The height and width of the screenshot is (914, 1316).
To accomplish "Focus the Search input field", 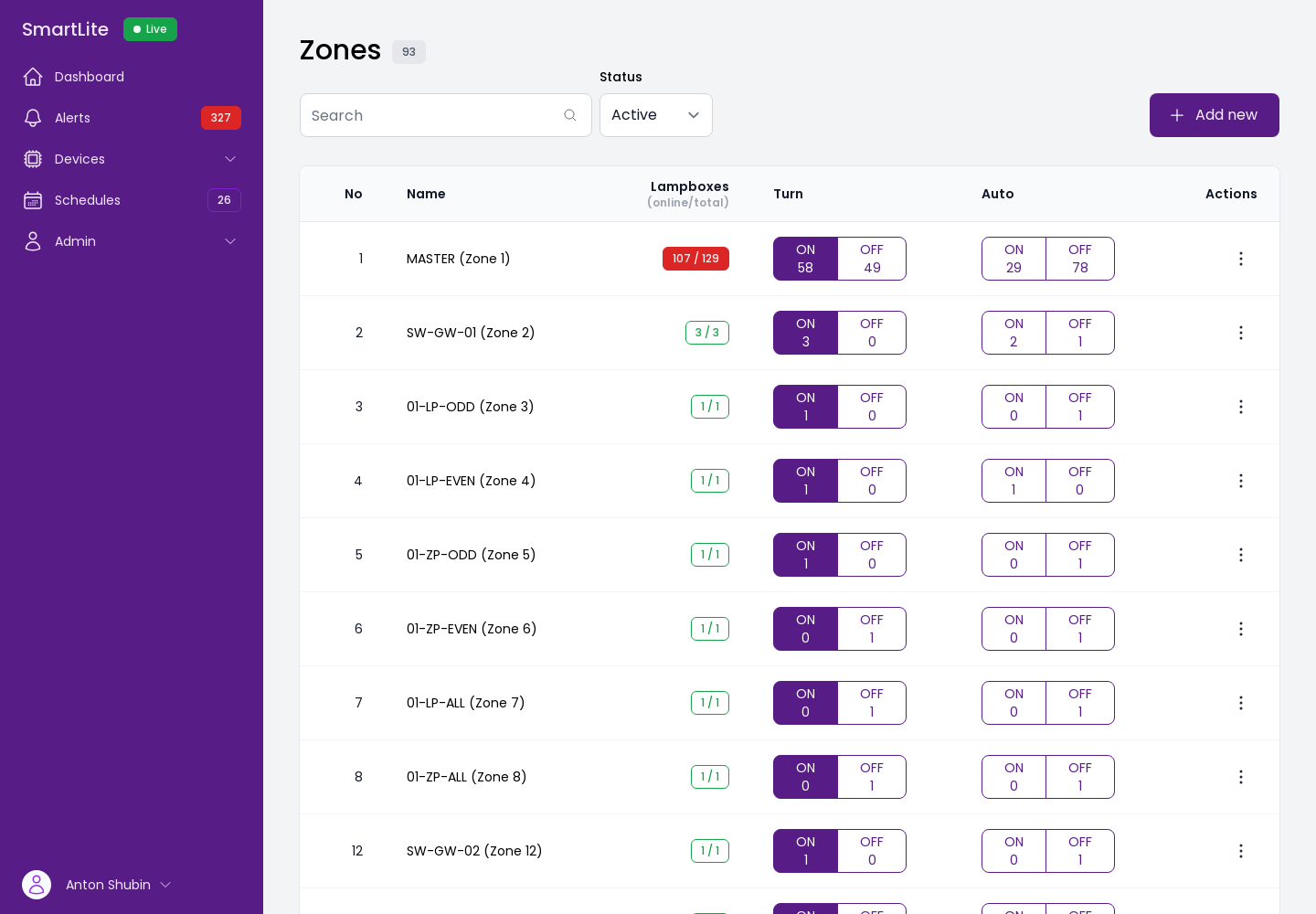I will 446,115.
